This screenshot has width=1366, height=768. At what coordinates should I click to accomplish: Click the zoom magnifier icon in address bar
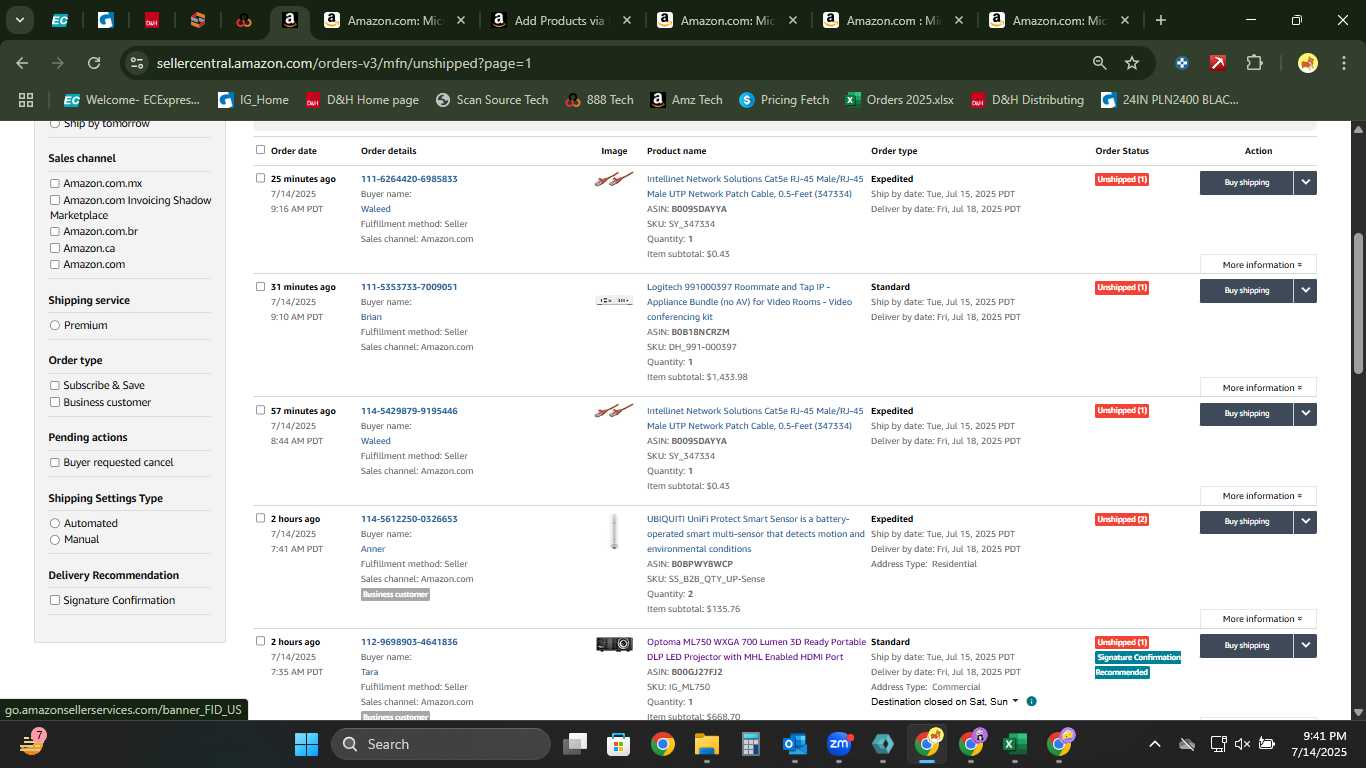pos(1099,63)
